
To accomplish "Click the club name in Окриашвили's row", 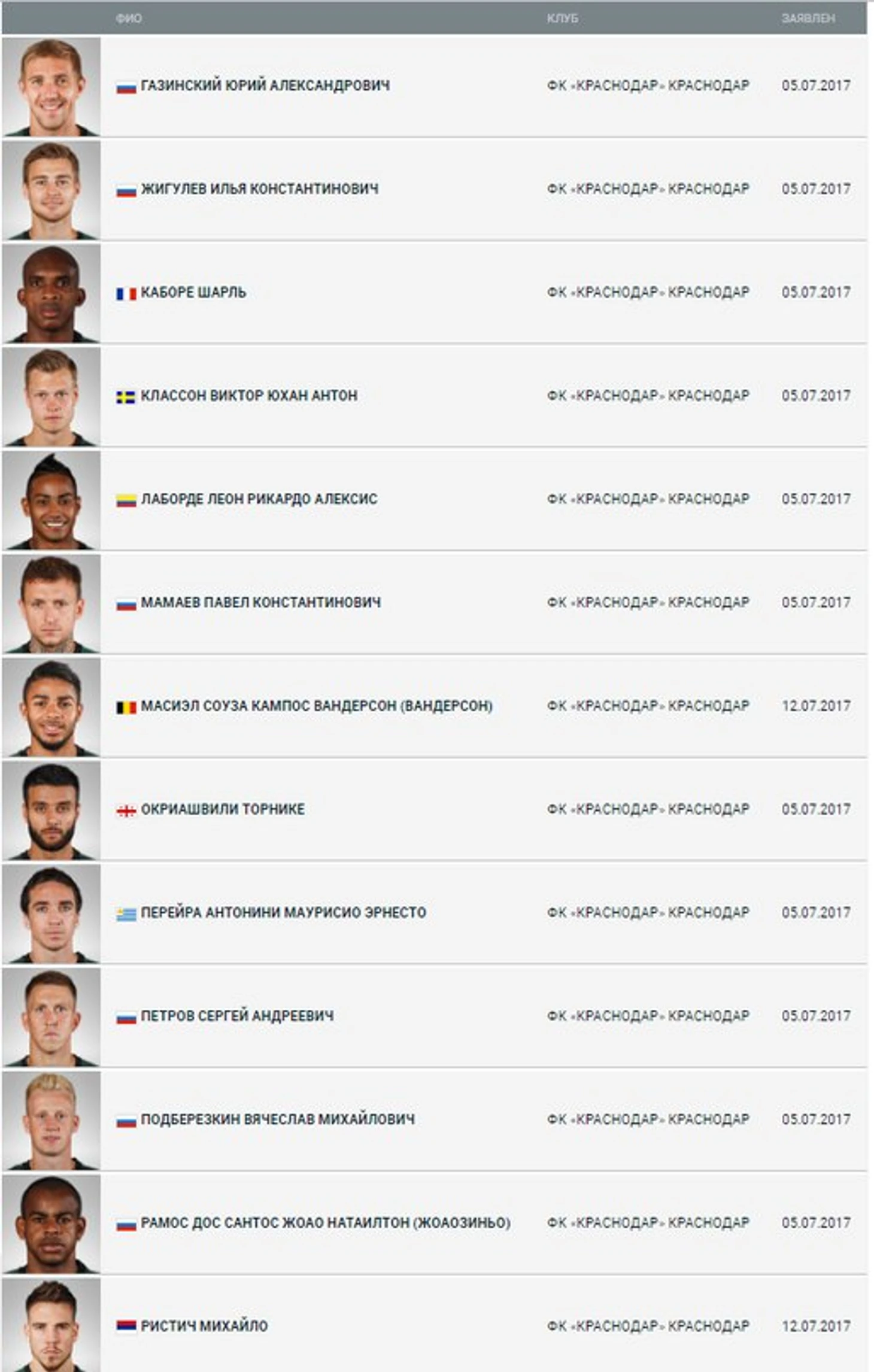I will pyautogui.click(x=648, y=809).
